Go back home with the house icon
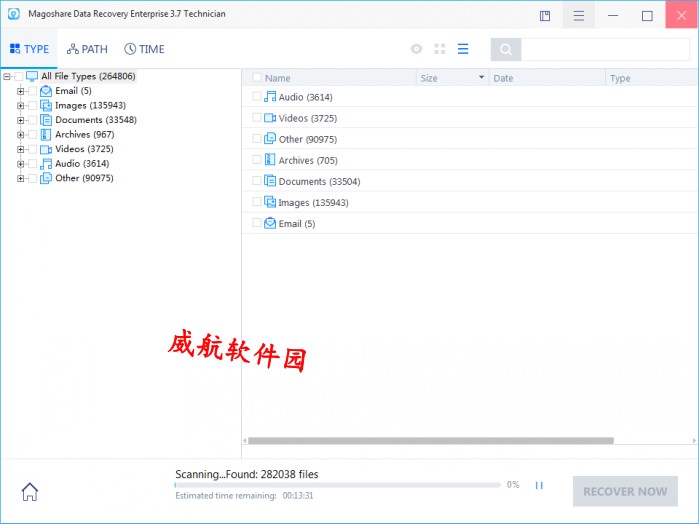This screenshot has height=524, width=699. tap(30, 491)
